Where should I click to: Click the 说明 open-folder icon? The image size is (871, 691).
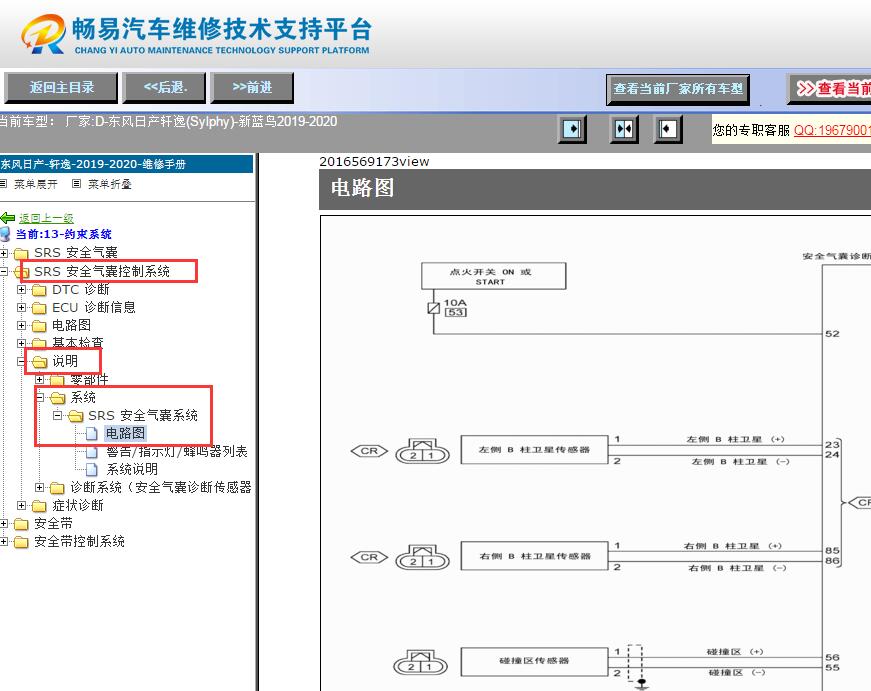click(x=39, y=362)
